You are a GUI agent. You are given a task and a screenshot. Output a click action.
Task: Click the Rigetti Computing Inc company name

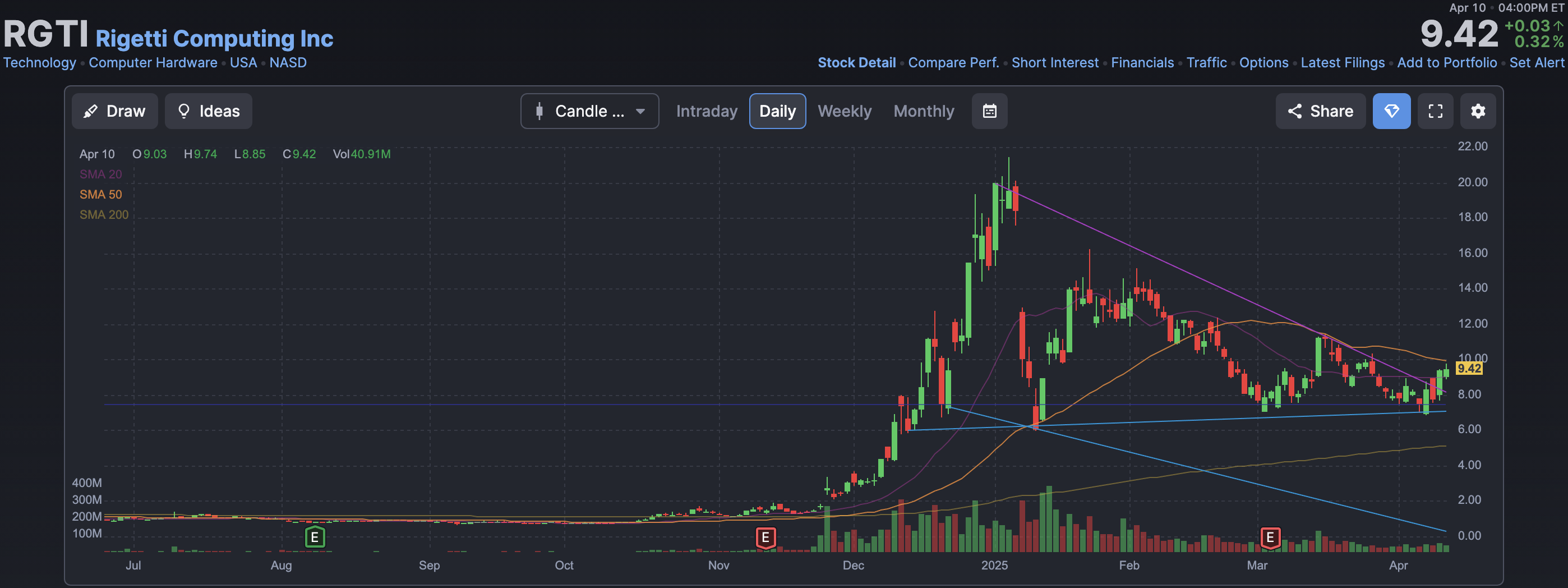coord(214,38)
